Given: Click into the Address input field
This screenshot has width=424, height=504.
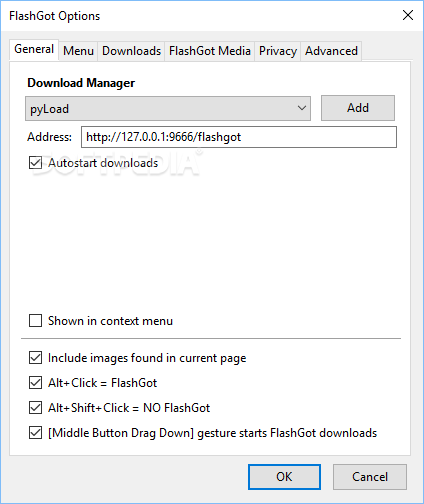Looking at the screenshot, I should tap(239, 137).
